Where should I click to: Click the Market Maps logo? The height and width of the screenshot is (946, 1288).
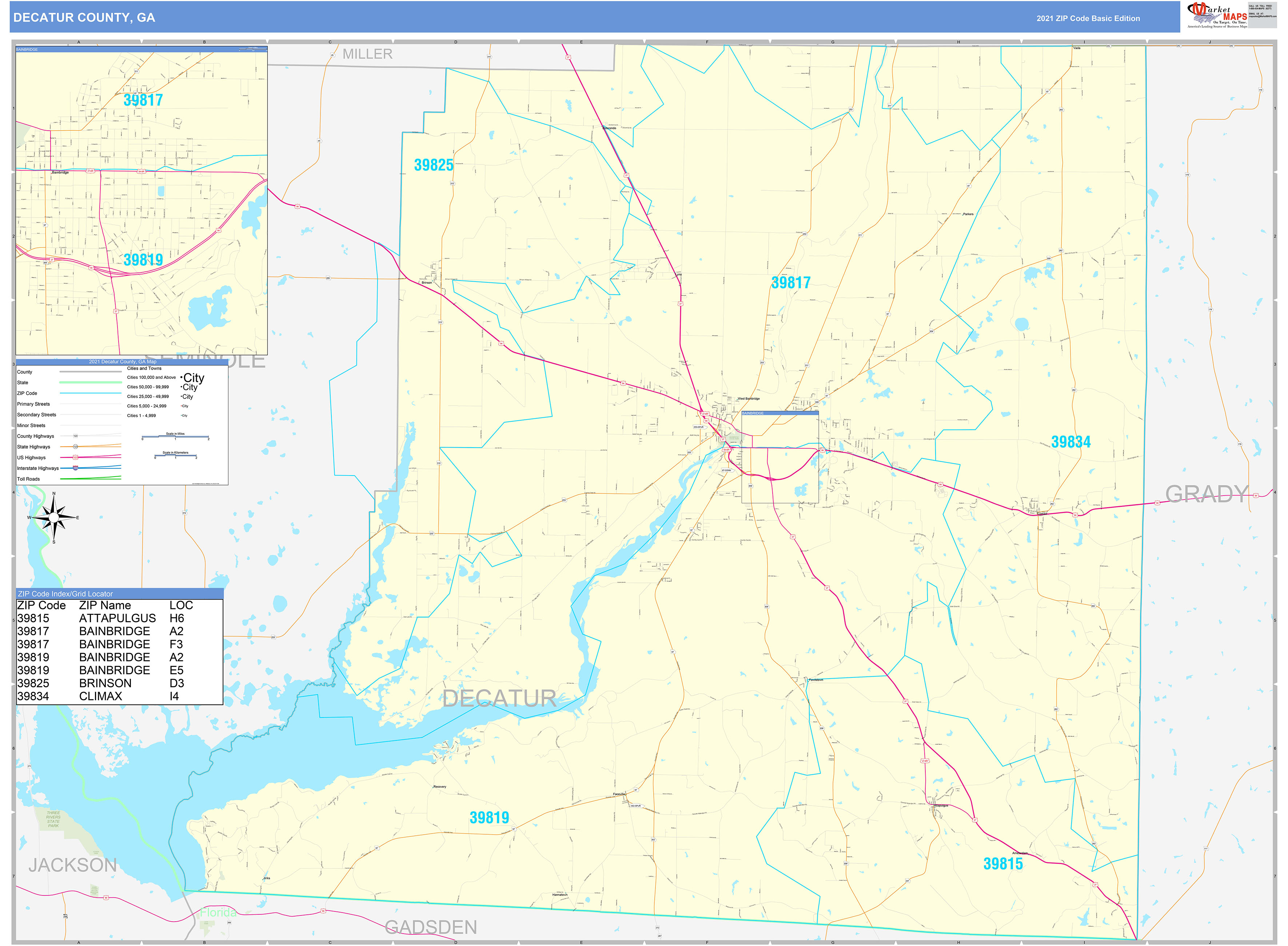click(x=1217, y=15)
